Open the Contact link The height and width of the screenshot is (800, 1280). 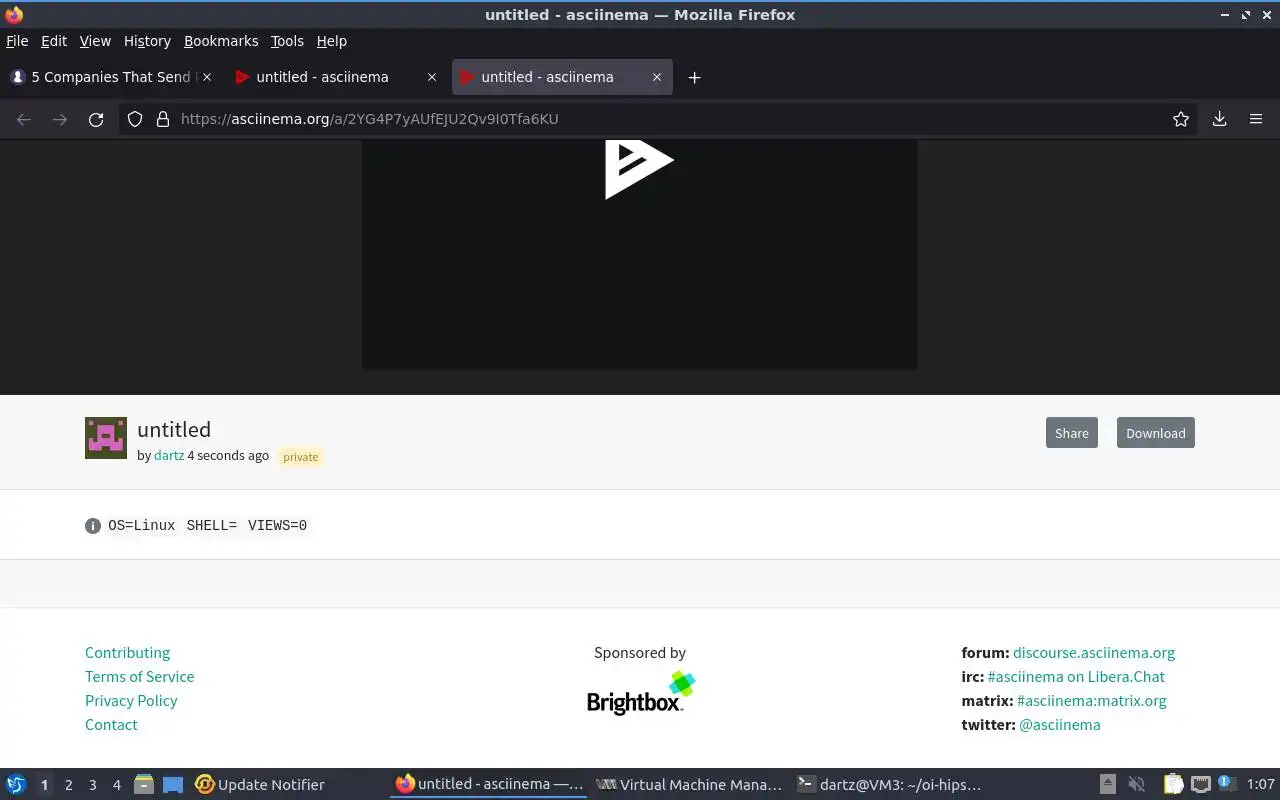point(111,725)
